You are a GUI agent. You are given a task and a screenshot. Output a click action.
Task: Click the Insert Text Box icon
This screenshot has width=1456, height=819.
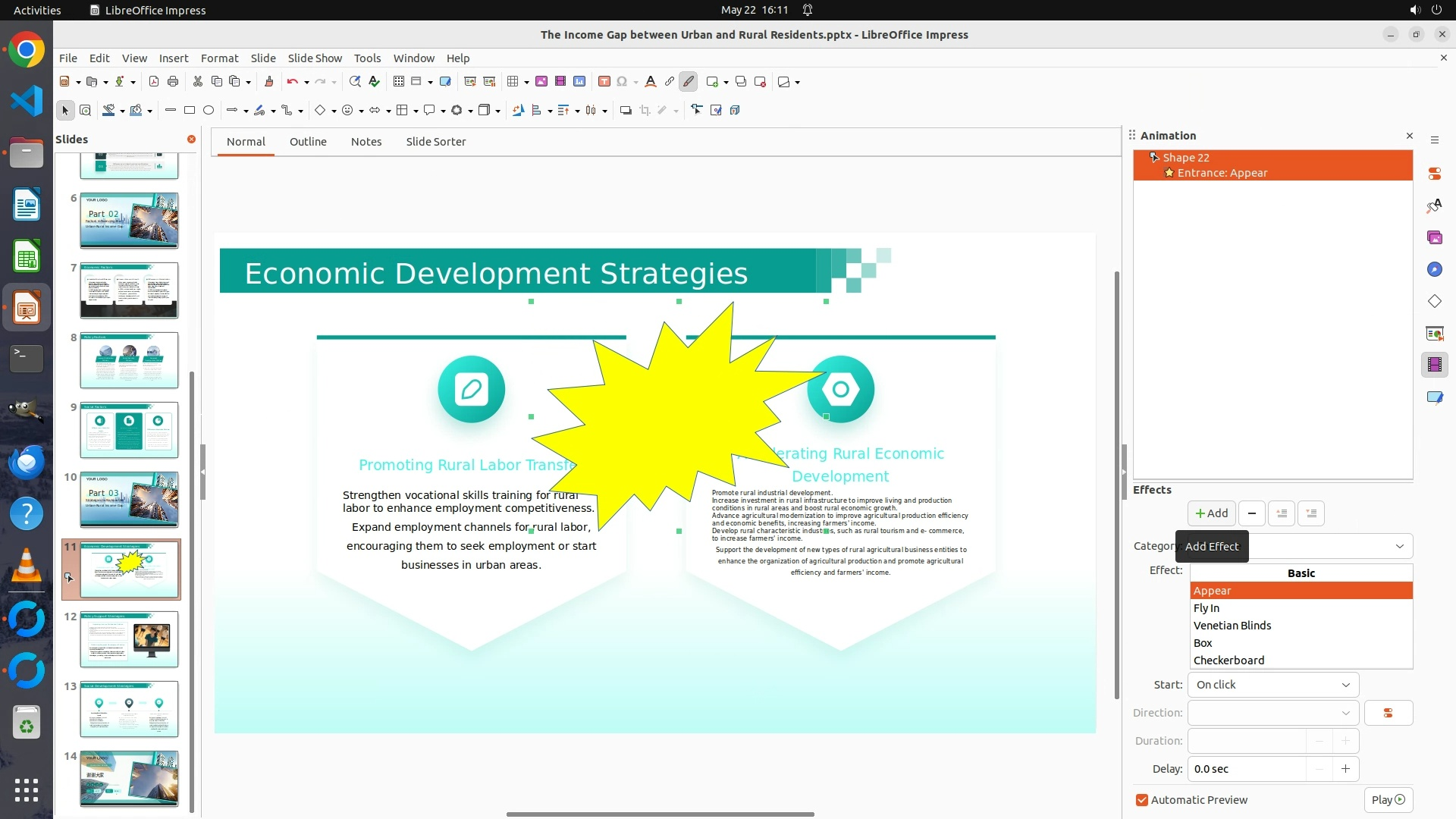click(x=604, y=82)
